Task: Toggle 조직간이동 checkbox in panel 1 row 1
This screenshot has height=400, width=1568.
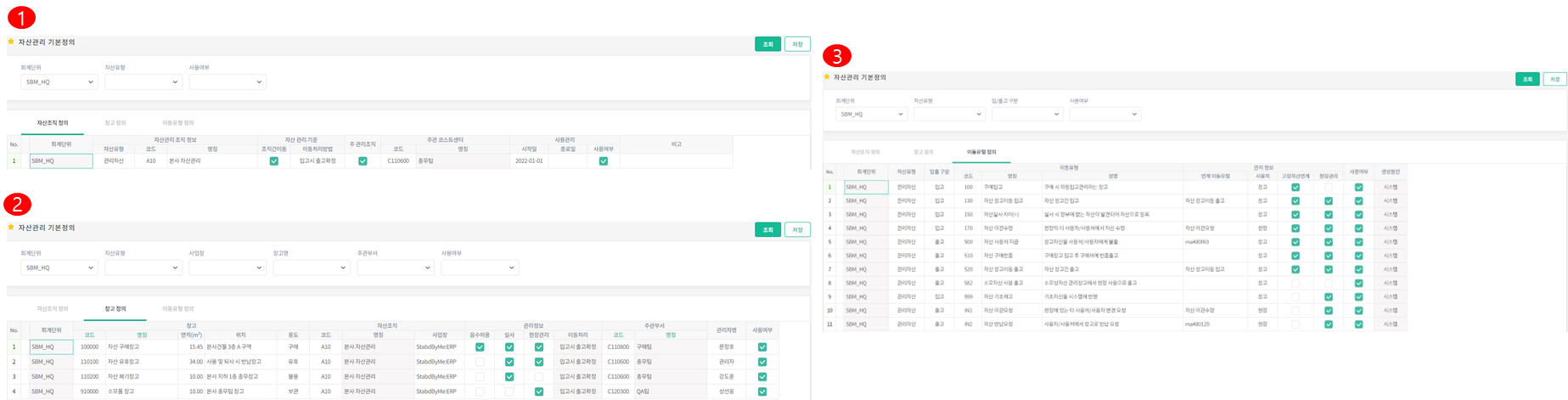Action: coord(273,161)
